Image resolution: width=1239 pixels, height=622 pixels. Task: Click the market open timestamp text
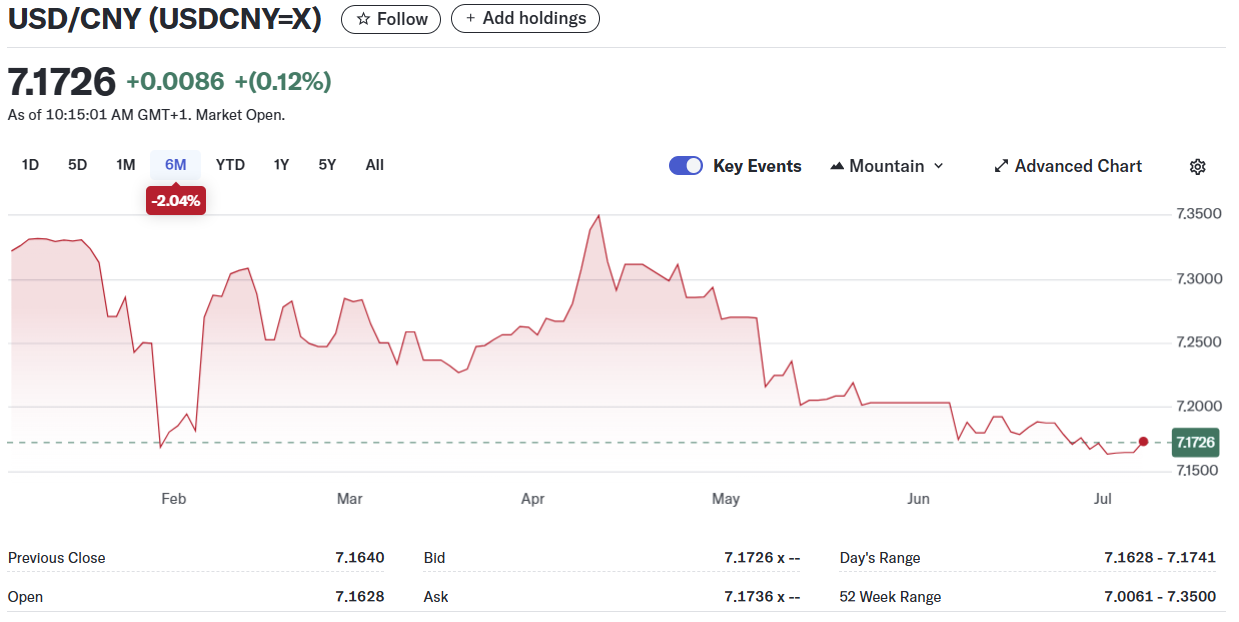(x=146, y=115)
